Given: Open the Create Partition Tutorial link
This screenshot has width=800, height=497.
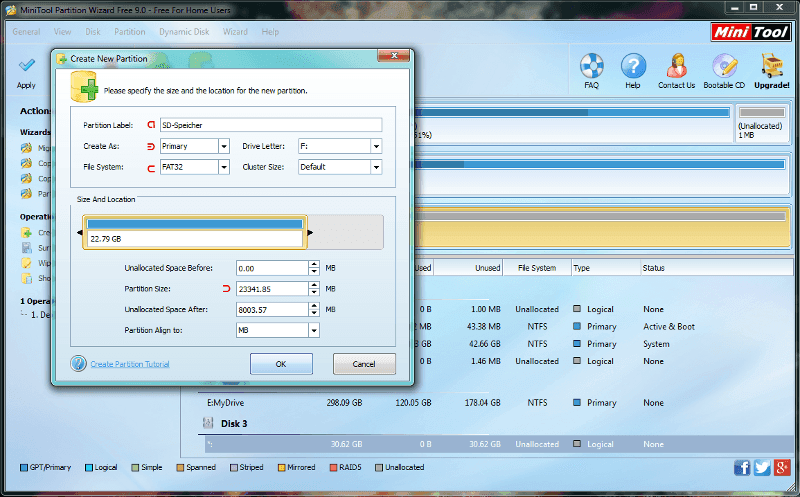Looking at the screenshot, I should click(130, 364).
